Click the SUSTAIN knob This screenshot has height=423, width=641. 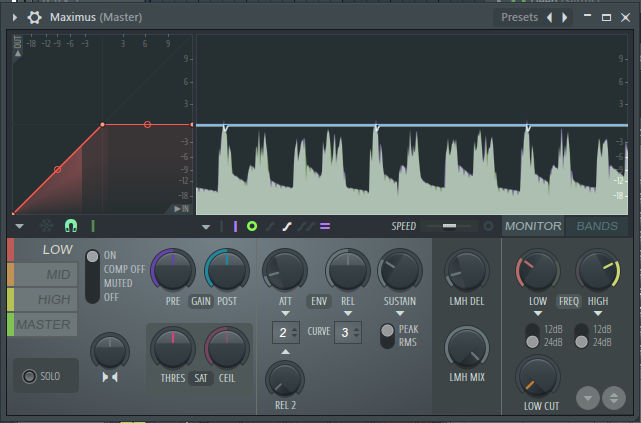point(400,270)
